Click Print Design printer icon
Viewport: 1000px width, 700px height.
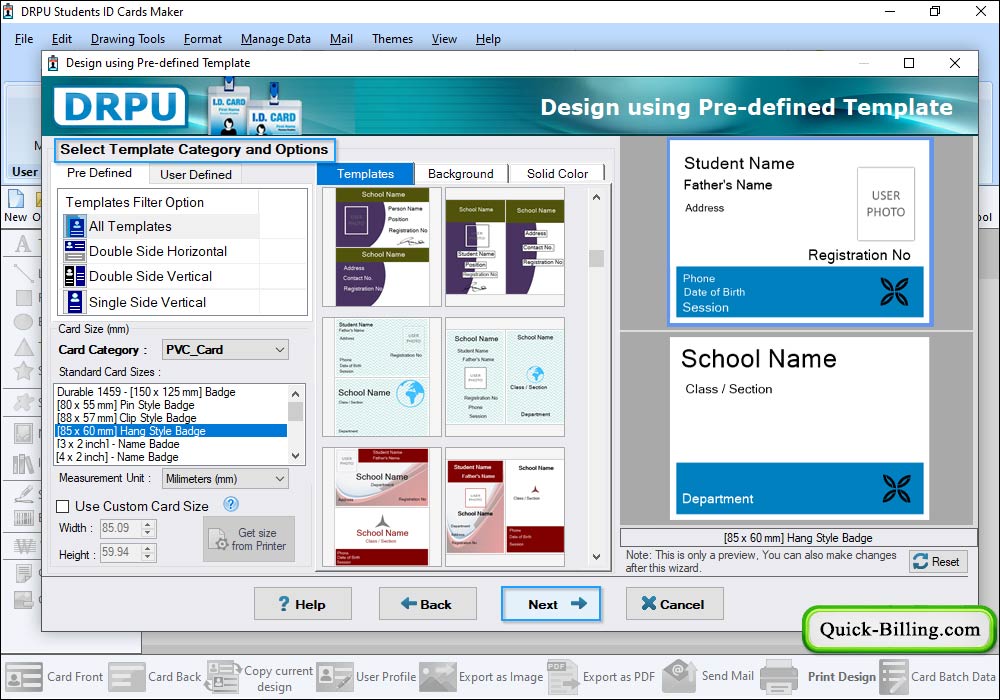click(779, 677)
